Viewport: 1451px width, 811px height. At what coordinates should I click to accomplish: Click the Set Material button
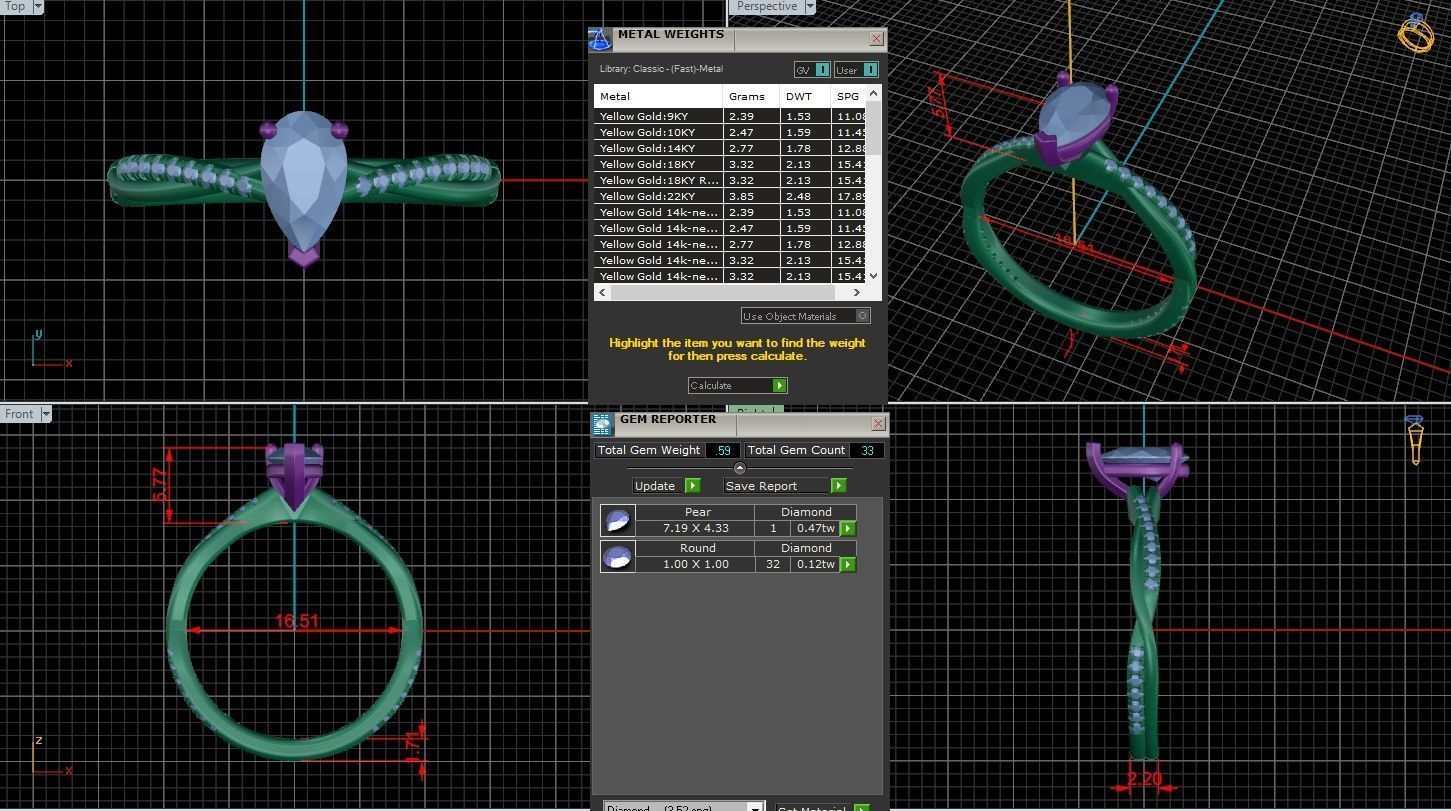823,808
